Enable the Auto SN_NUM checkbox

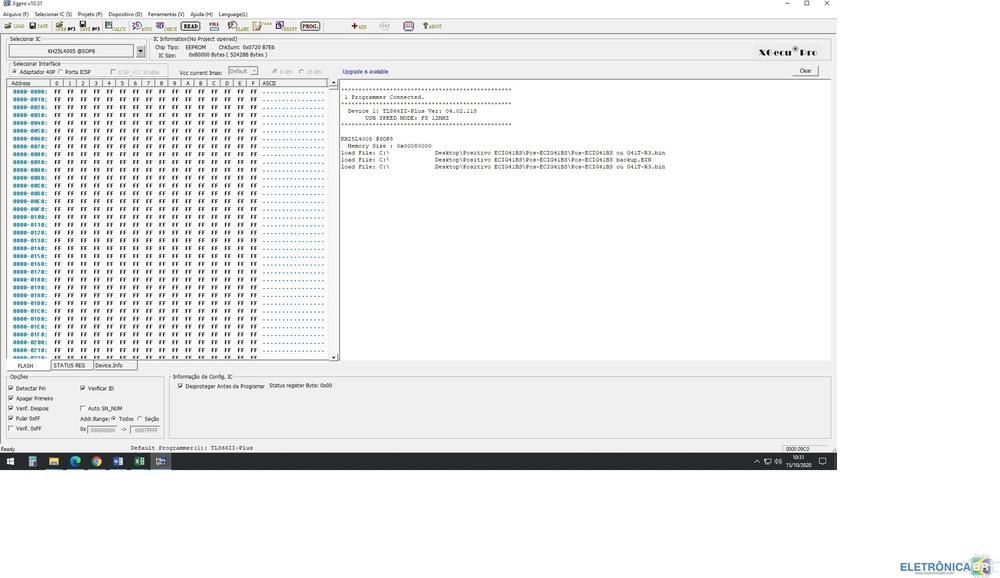click(83, 408)
